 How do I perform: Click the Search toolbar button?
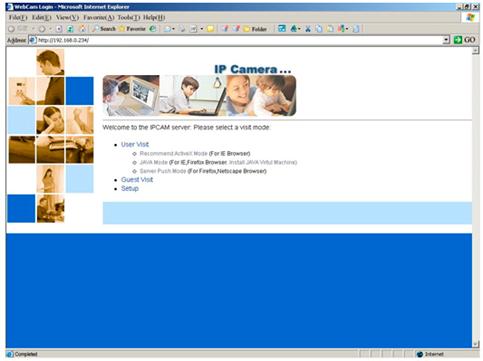click(x=104, y=29)
